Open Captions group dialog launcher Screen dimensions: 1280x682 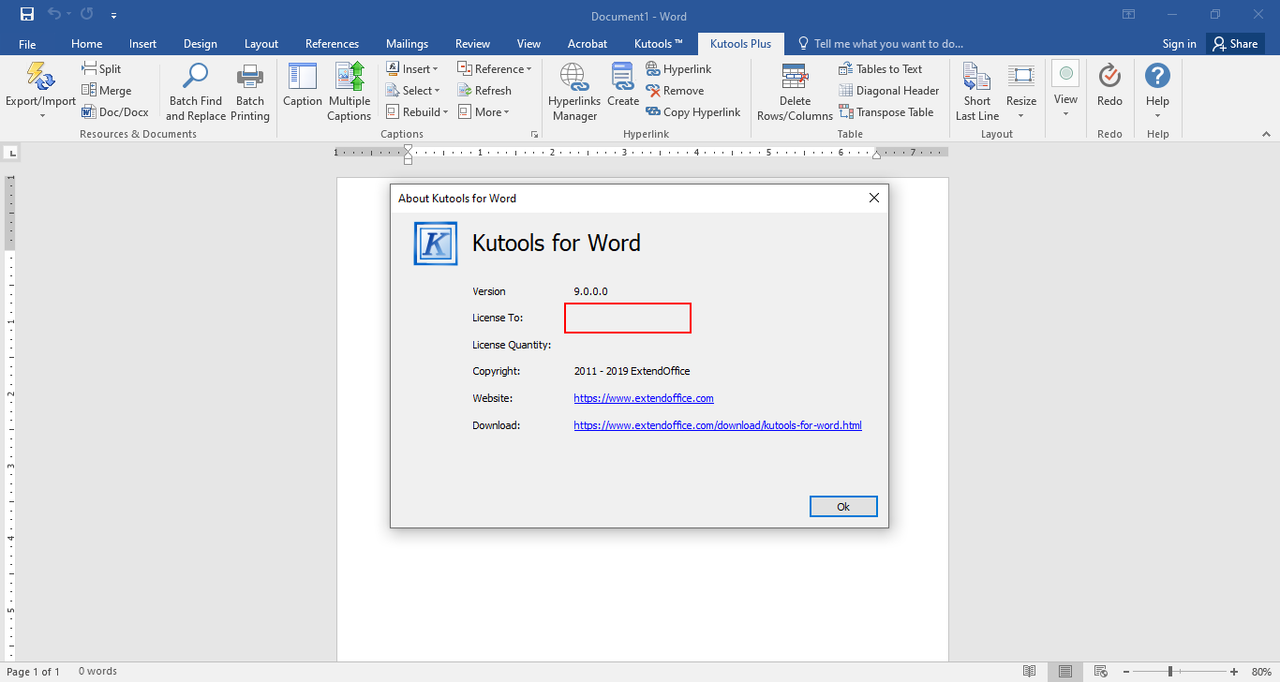[x=534, y=134]
